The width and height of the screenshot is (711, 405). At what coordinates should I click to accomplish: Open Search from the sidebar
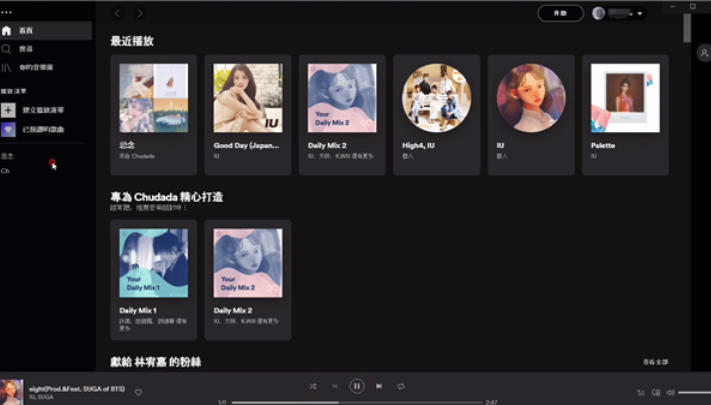[25, 48]
